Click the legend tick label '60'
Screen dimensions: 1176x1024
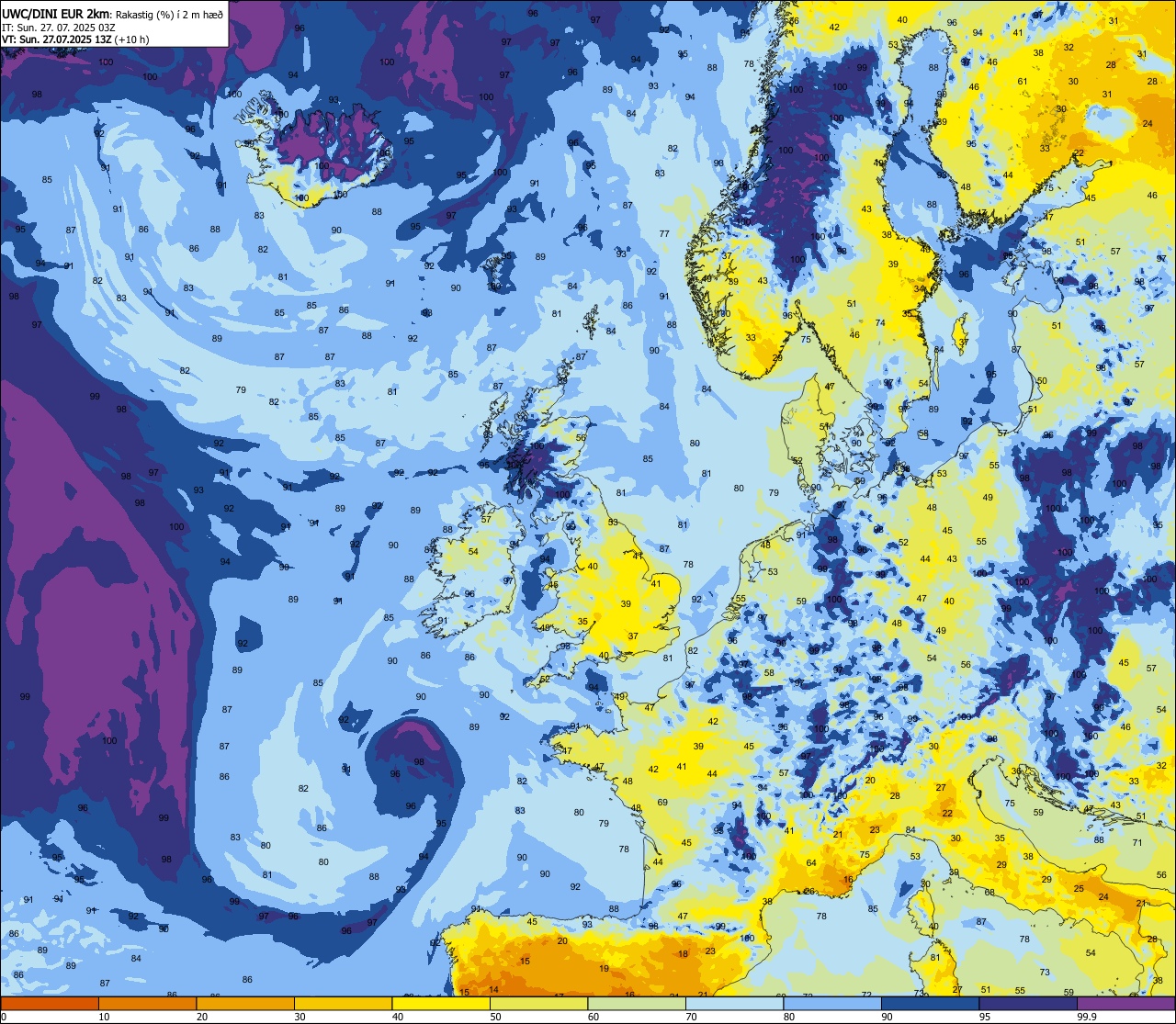click(594, 1018)
